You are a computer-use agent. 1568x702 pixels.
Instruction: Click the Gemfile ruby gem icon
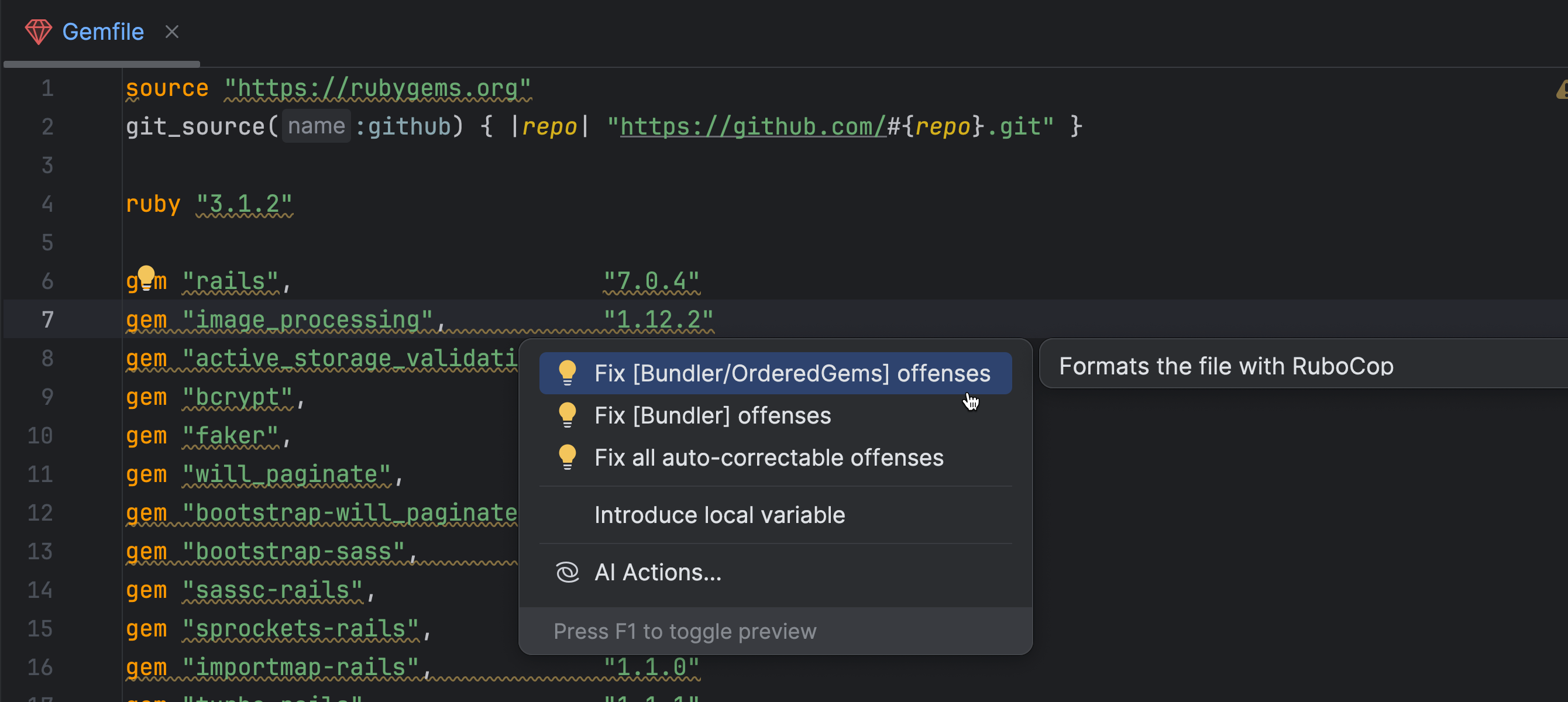(38, 32)
